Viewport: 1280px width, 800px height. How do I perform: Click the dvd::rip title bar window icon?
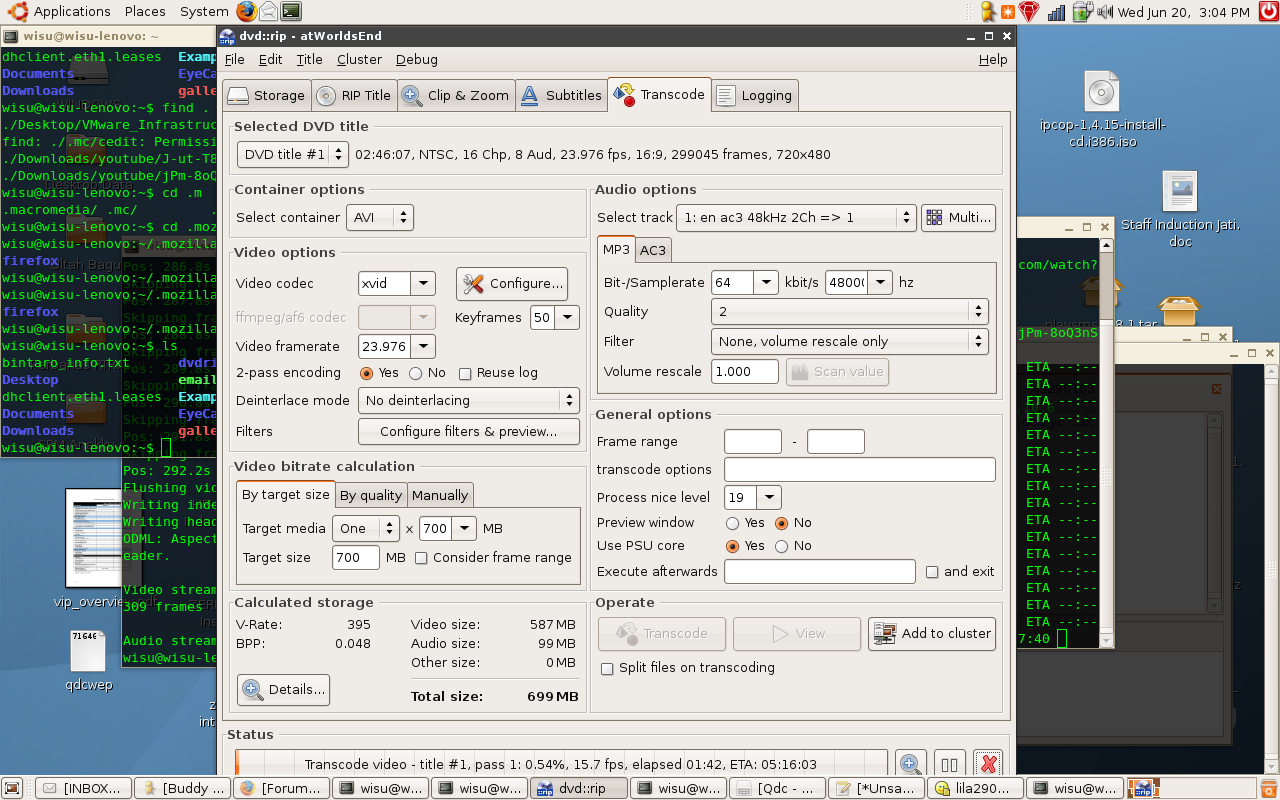tap(227, 37)
